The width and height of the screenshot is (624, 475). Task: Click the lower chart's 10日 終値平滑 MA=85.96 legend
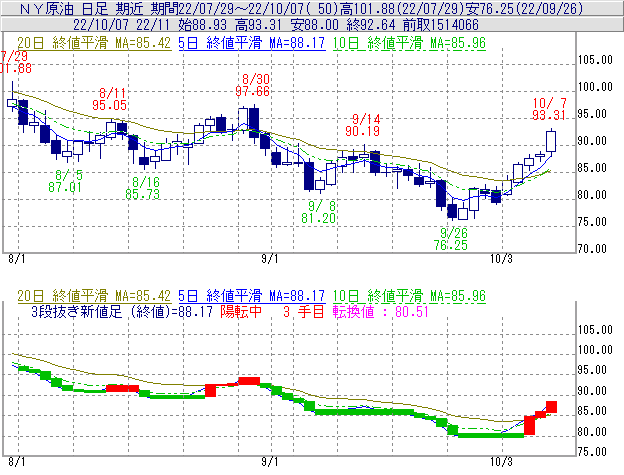point(409,296)
